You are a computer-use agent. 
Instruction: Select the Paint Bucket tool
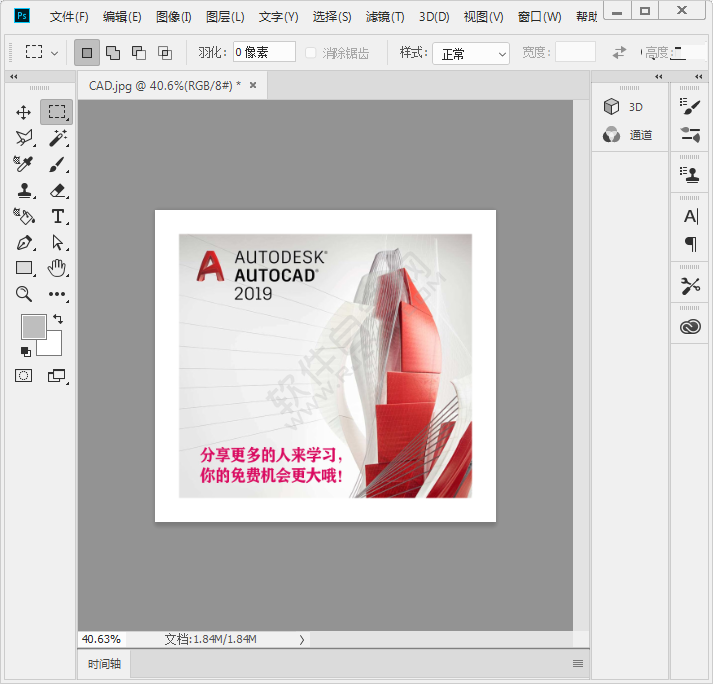[24, 216]
